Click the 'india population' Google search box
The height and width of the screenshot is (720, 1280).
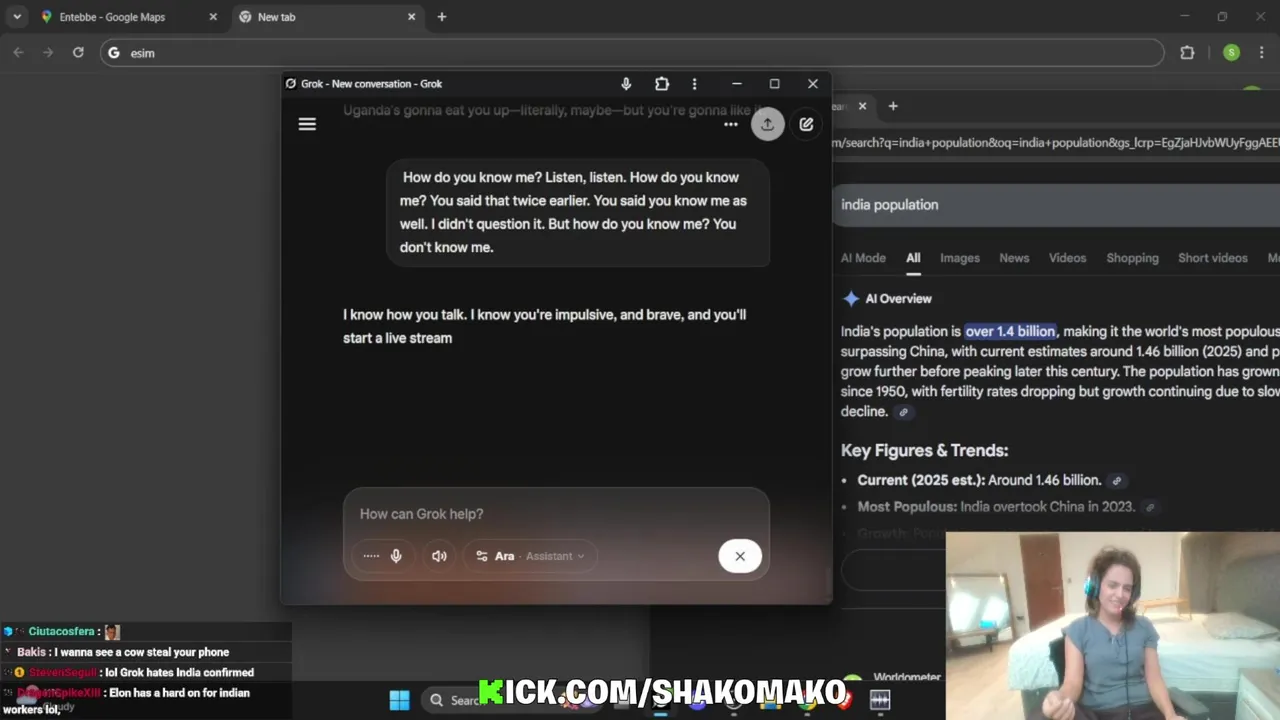pos(1055,205)
